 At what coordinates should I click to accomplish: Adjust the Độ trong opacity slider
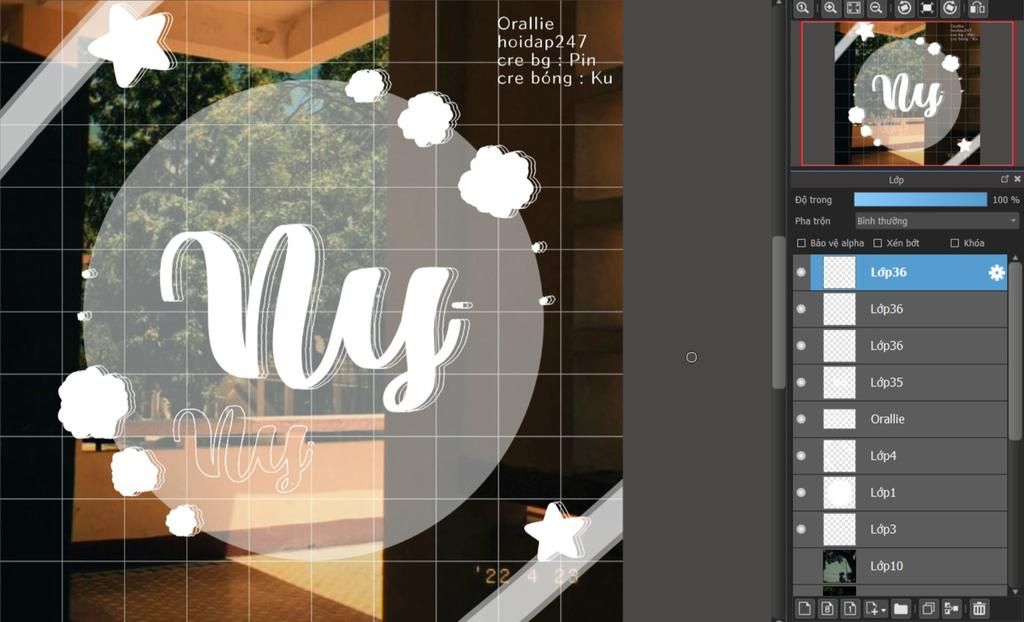[x=920, y=199]
